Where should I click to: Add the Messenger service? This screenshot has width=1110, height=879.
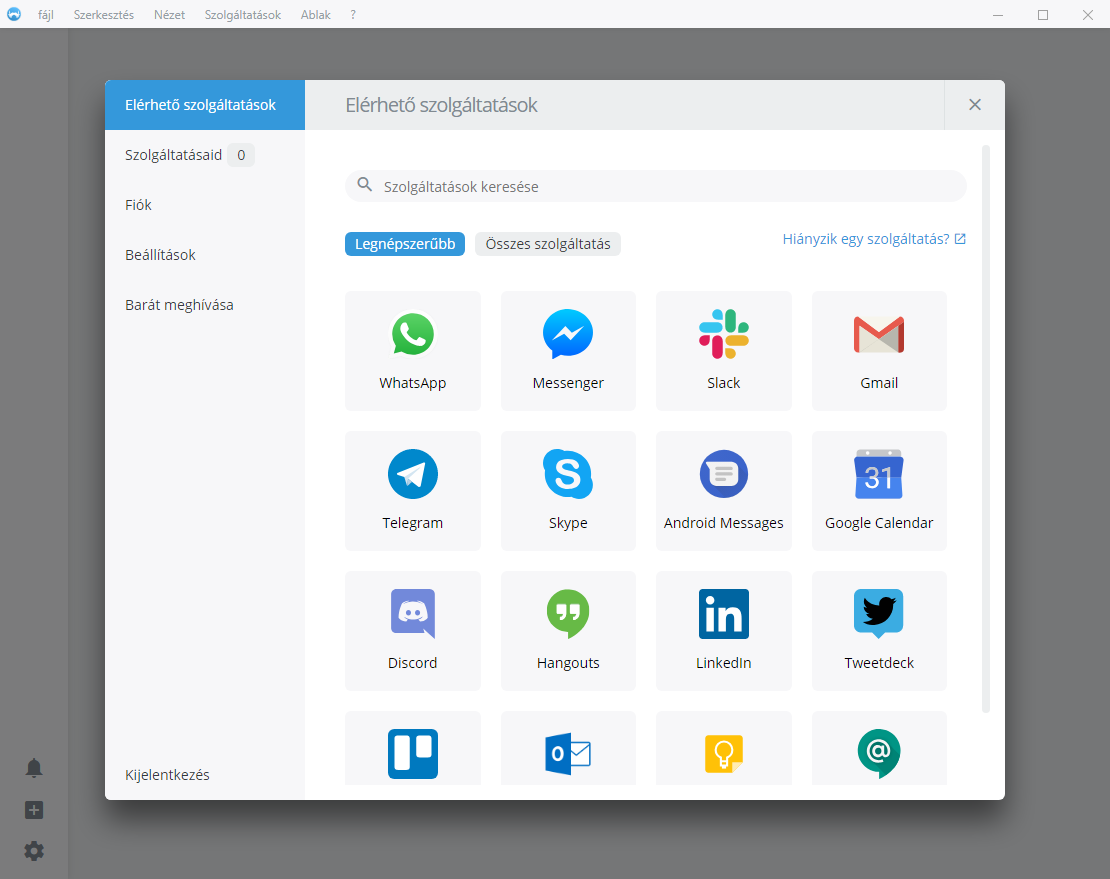pyautogui.click(x=567, y=336)
